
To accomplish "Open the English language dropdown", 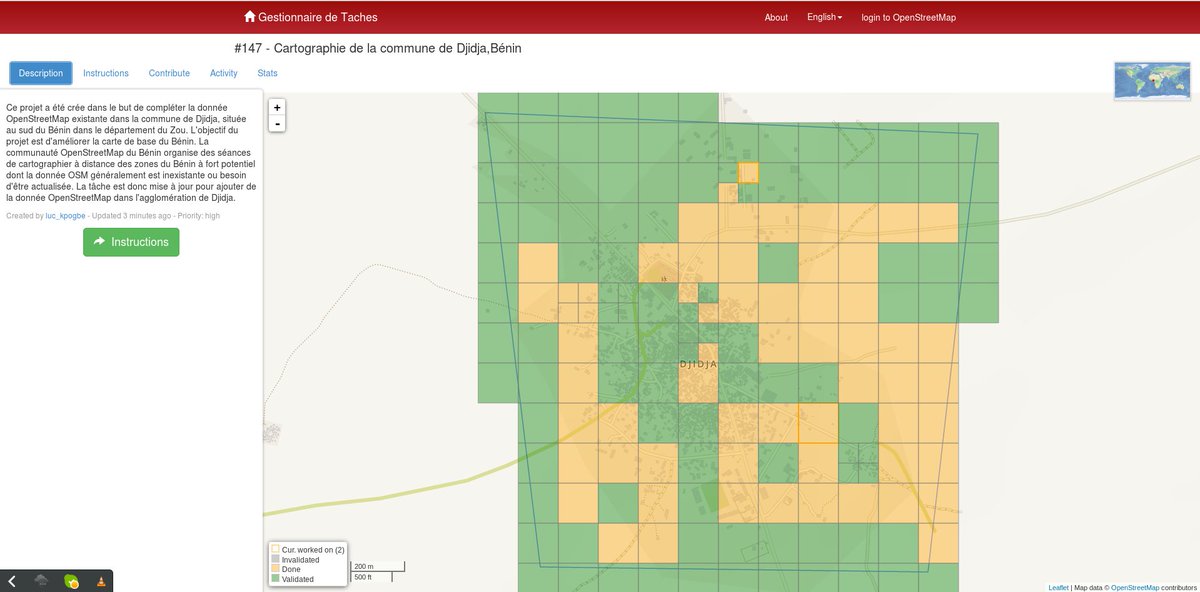I will (825, 17).
